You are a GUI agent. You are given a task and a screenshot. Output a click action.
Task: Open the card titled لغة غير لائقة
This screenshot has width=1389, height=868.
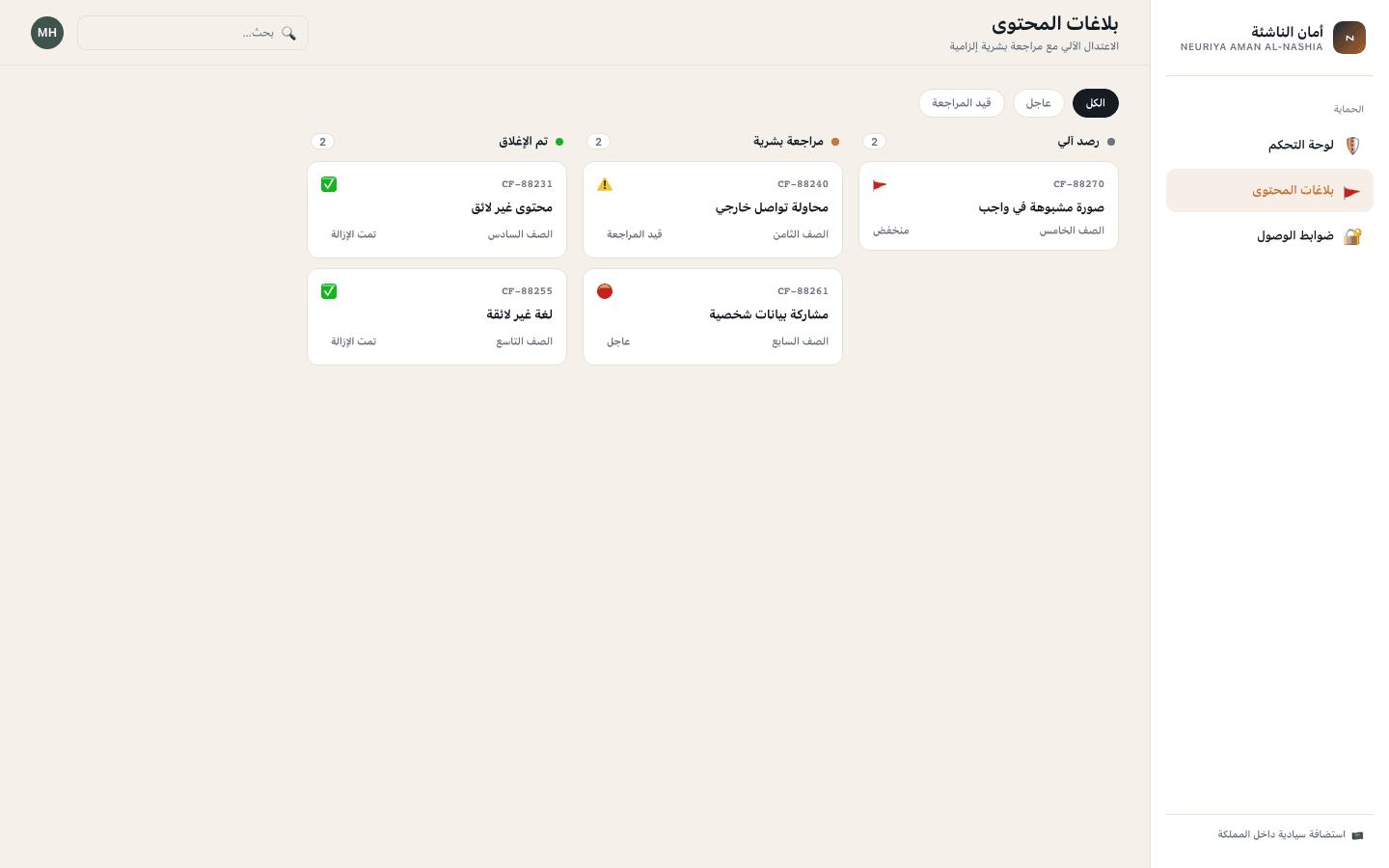point(437,317)
